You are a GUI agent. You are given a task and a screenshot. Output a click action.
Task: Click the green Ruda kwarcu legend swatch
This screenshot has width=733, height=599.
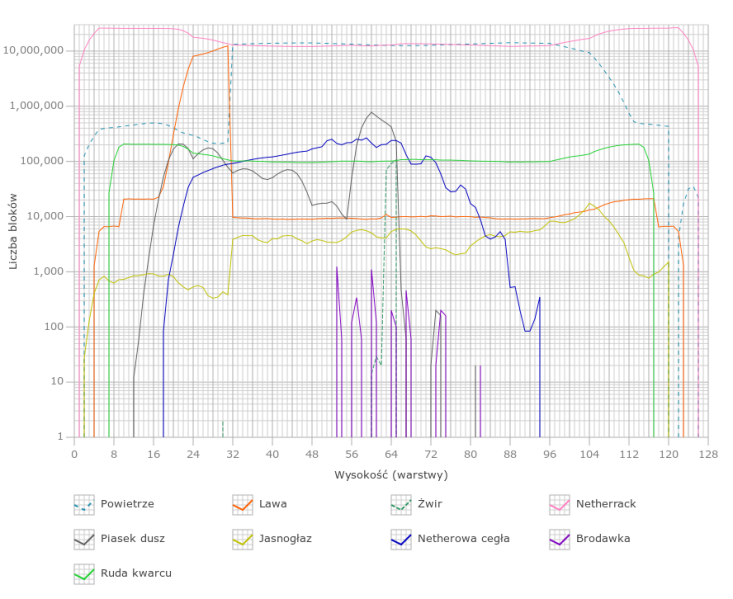pyautogui.click(x=84, y=573)
